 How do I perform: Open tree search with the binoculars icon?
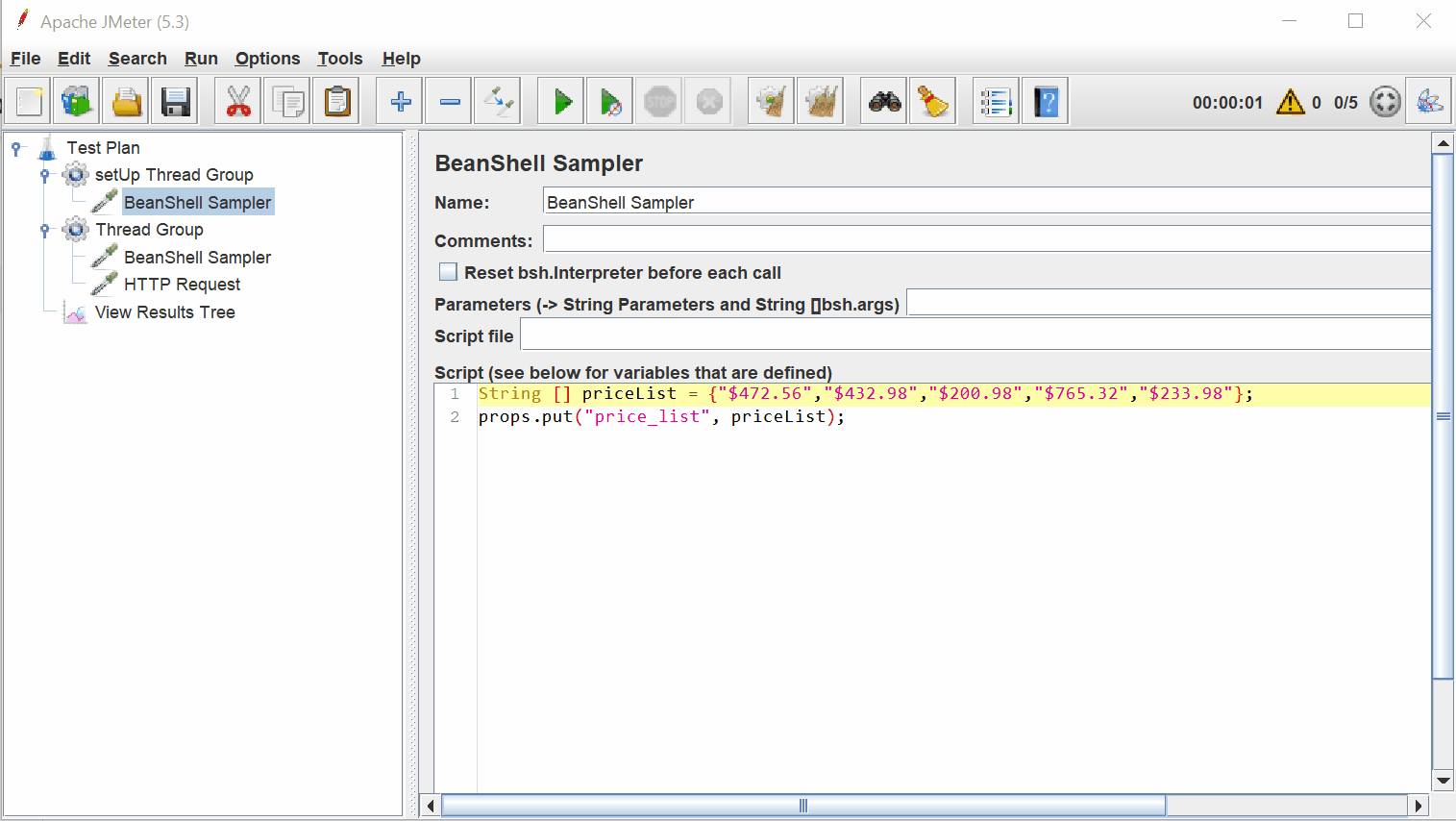(884, 100)
